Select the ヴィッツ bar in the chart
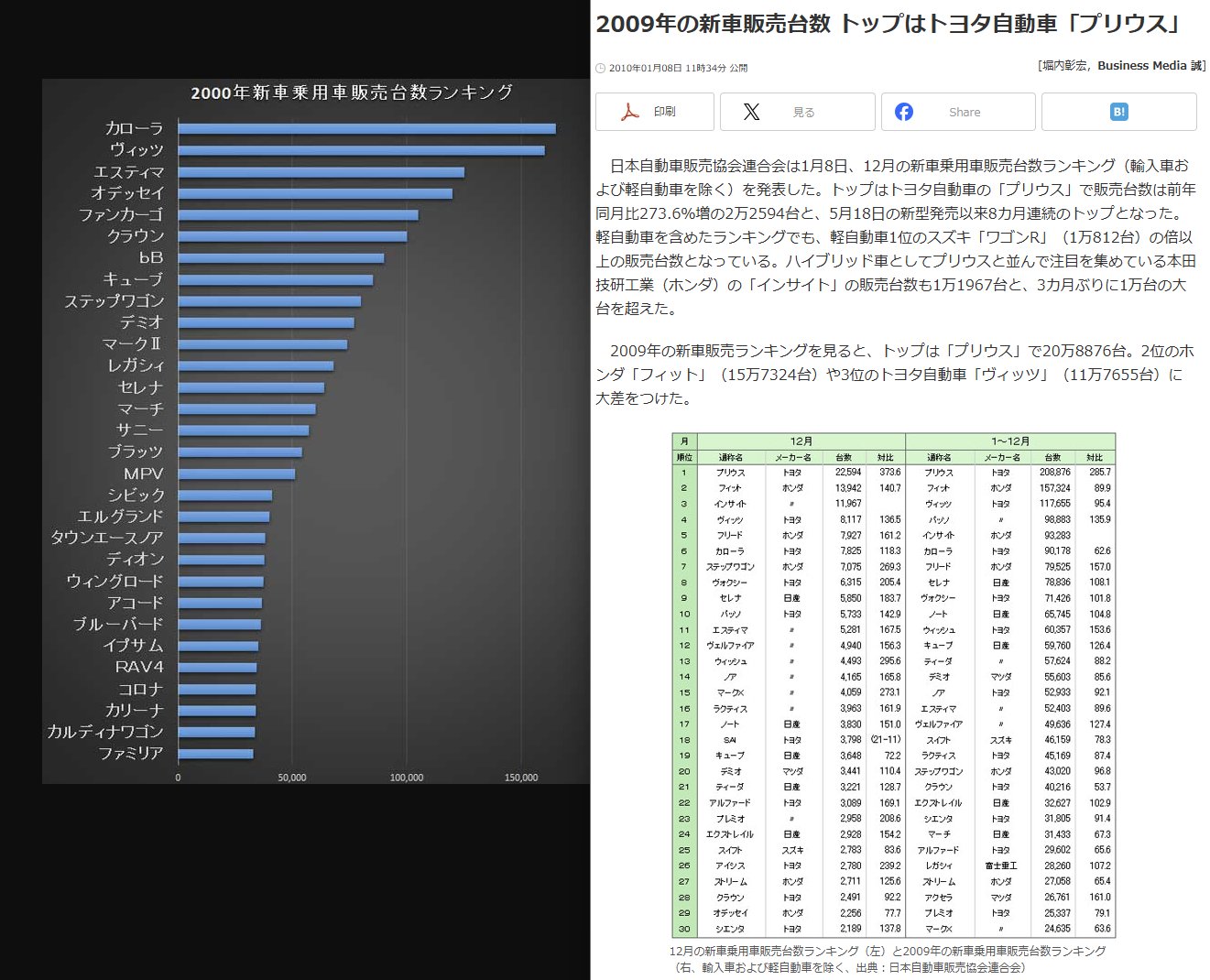This screenshot has width=1210, height=980. point(361,151)
